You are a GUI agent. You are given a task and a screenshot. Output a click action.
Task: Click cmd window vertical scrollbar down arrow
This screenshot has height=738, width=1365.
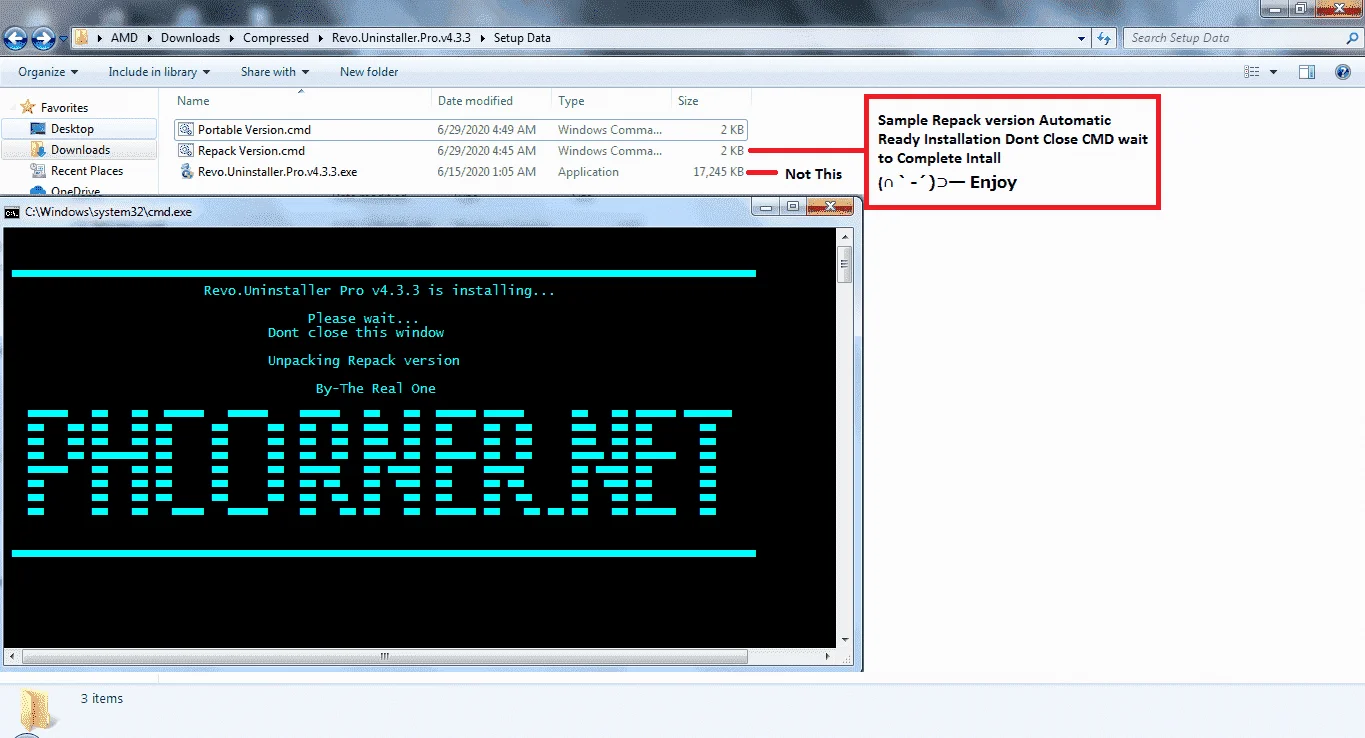(845, 640)
